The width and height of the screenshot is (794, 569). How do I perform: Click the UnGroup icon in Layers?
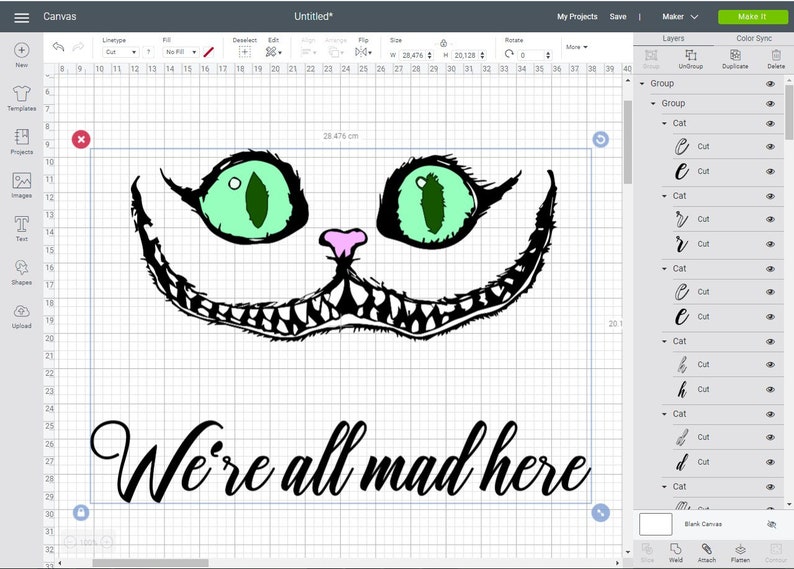tap(691, 55)
